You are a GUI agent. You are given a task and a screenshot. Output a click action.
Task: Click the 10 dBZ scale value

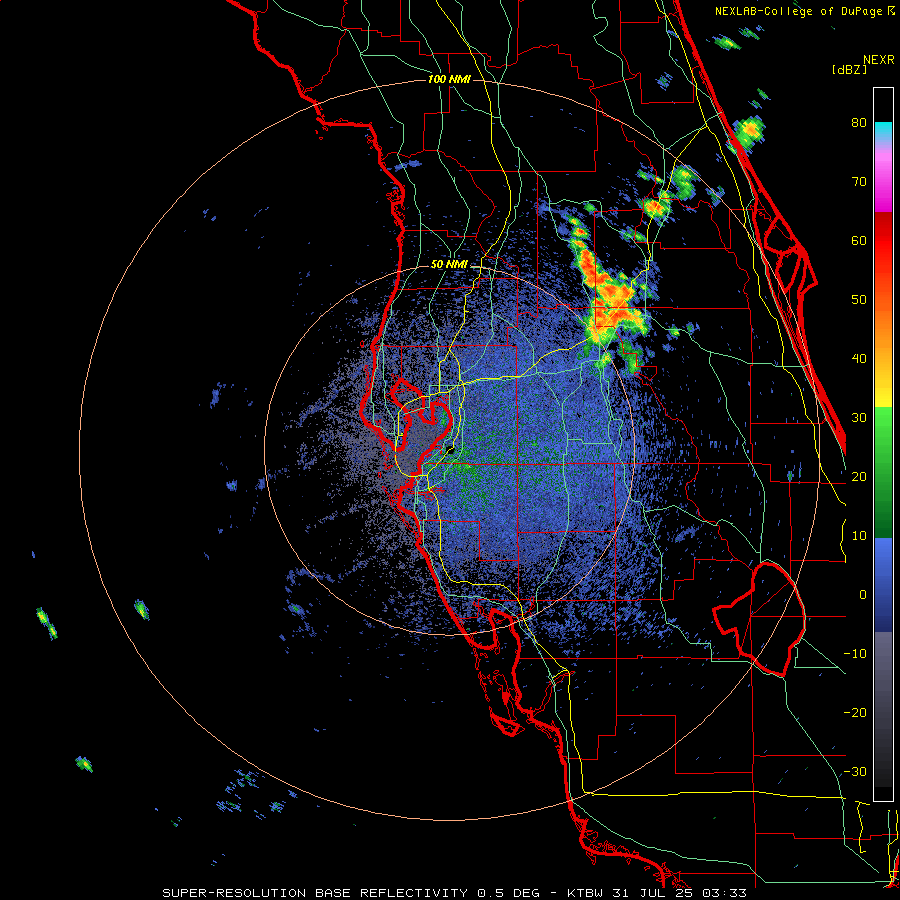pos(859,536)
